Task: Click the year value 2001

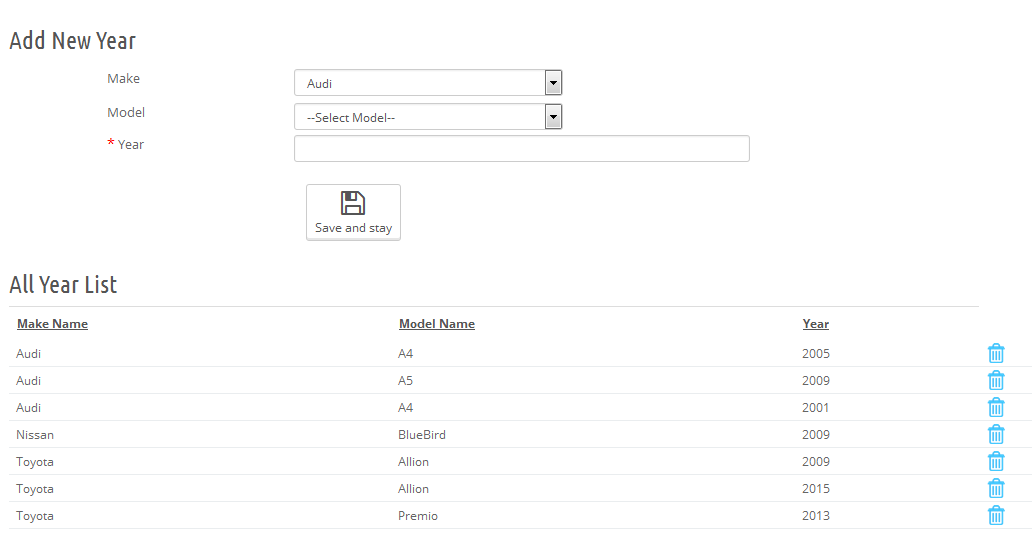Action: coord(815,408)
